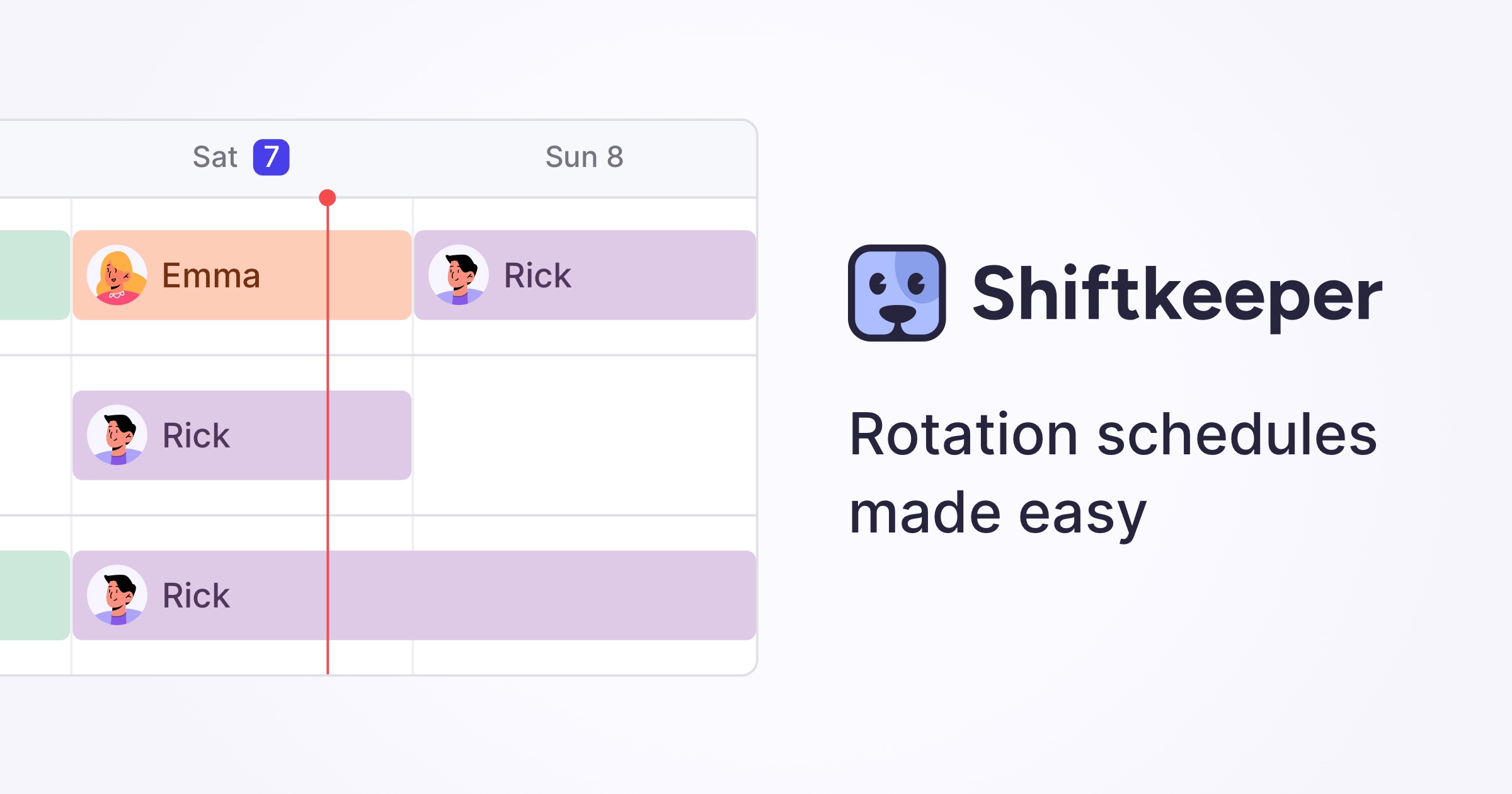This screenshot has height=794, width=1512.
Task: Expand the green shift block beside Emma's shift
Action: (x=30, y=275)
